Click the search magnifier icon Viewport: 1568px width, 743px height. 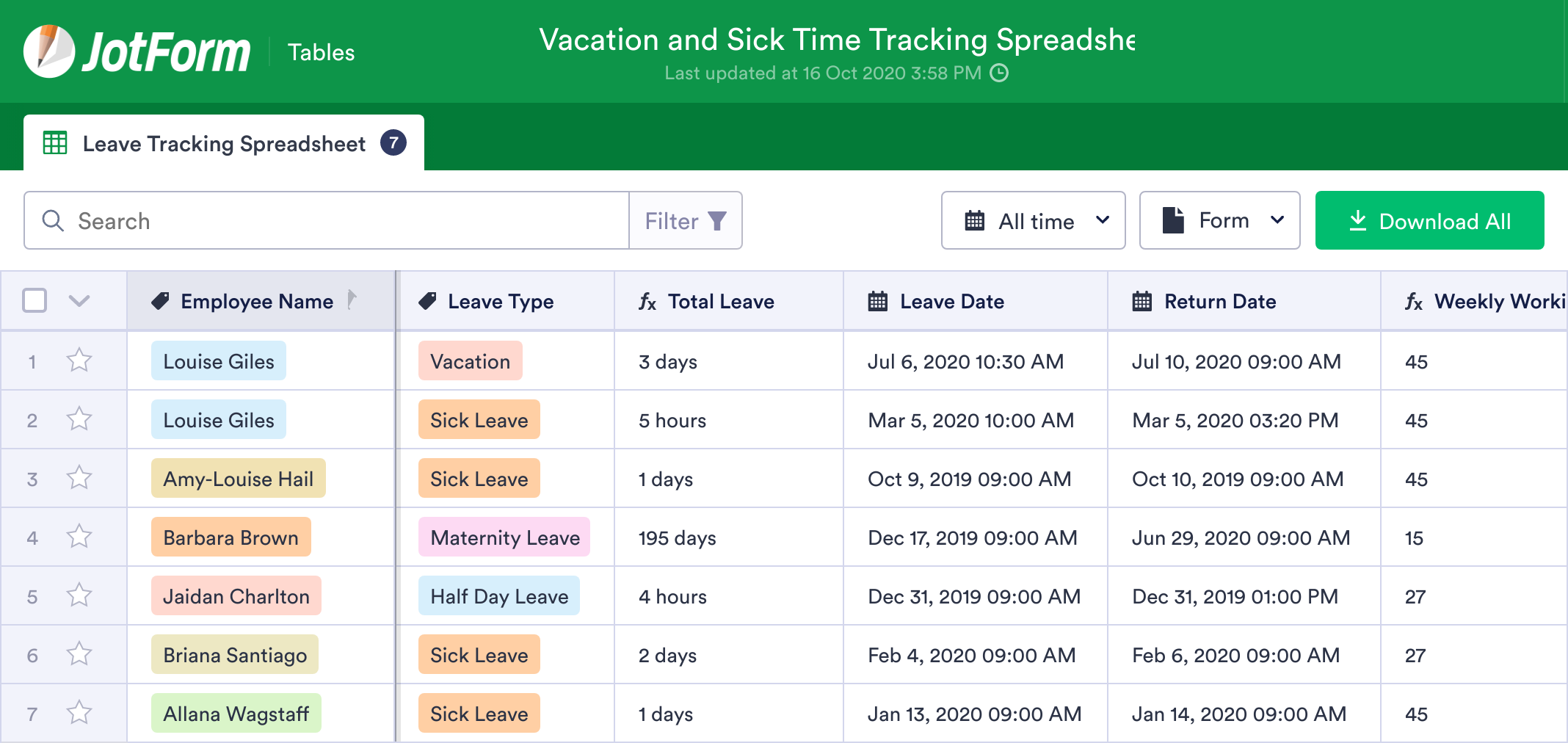click(x=52, y=220)
